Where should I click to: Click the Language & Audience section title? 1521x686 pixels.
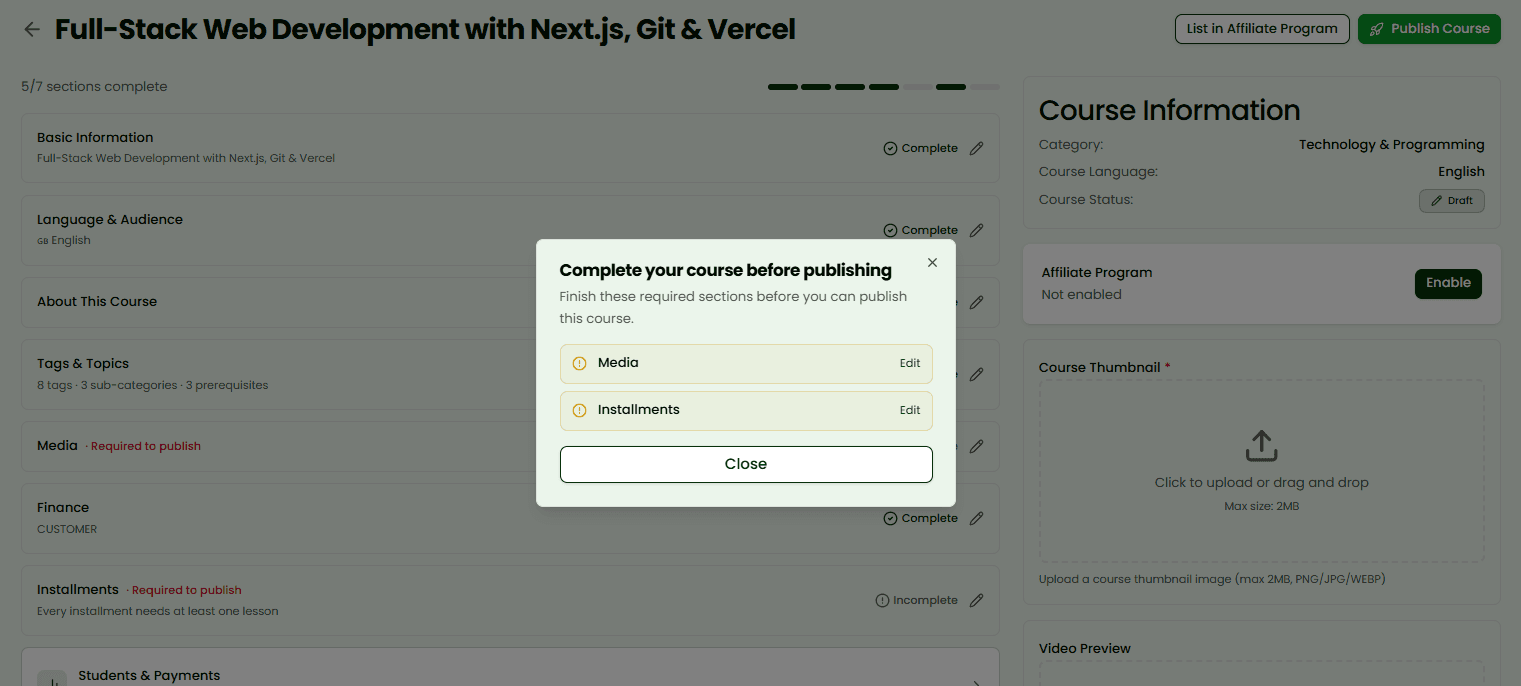click(x=110, y=220)
